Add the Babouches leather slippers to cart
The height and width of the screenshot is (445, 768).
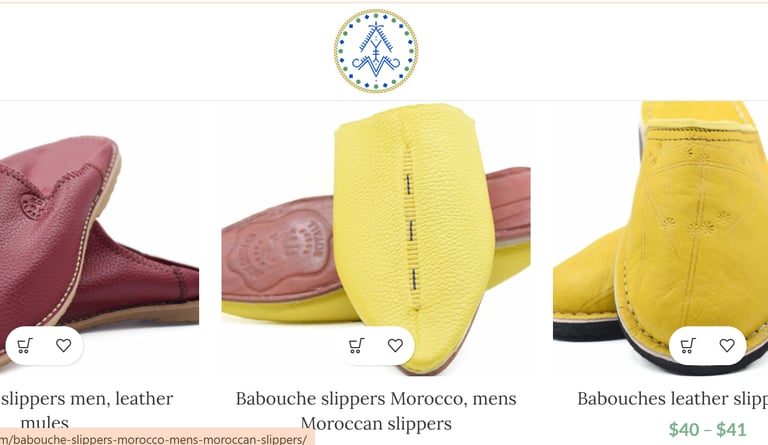pos(688,346)
